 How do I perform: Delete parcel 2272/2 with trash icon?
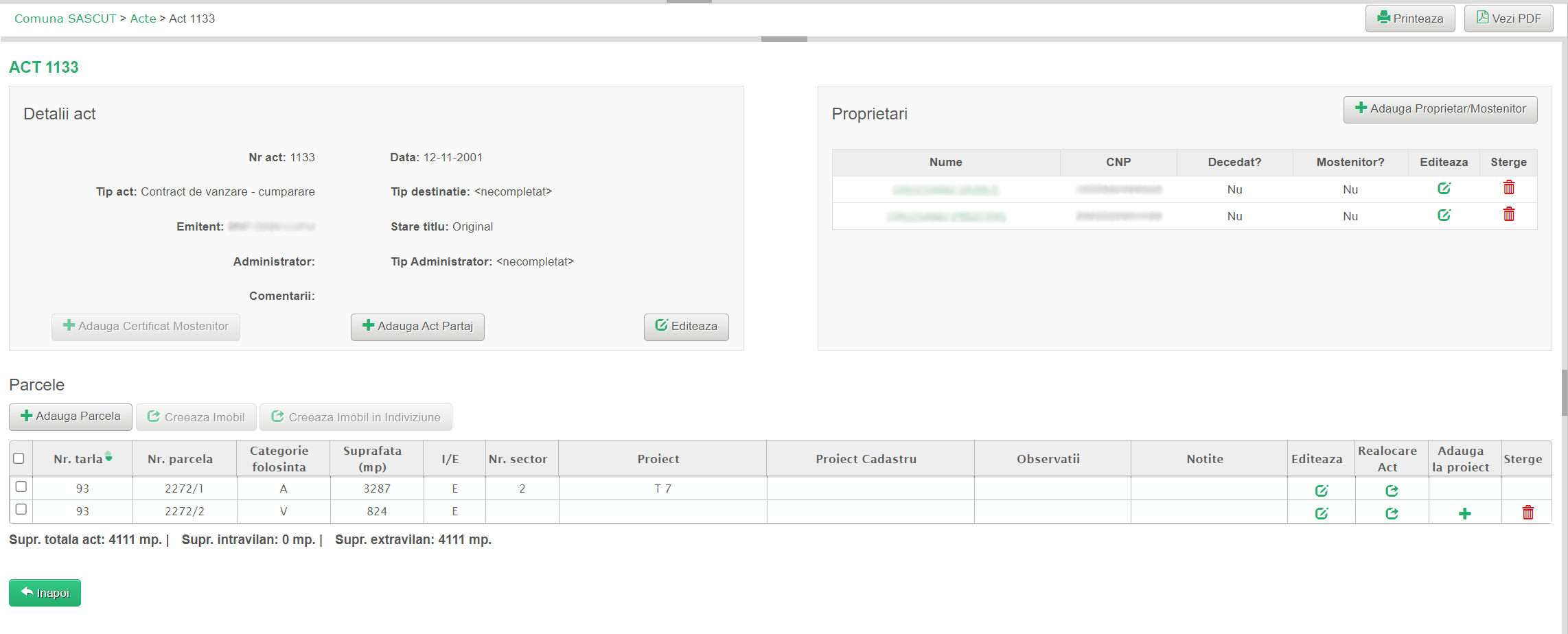1527,513
